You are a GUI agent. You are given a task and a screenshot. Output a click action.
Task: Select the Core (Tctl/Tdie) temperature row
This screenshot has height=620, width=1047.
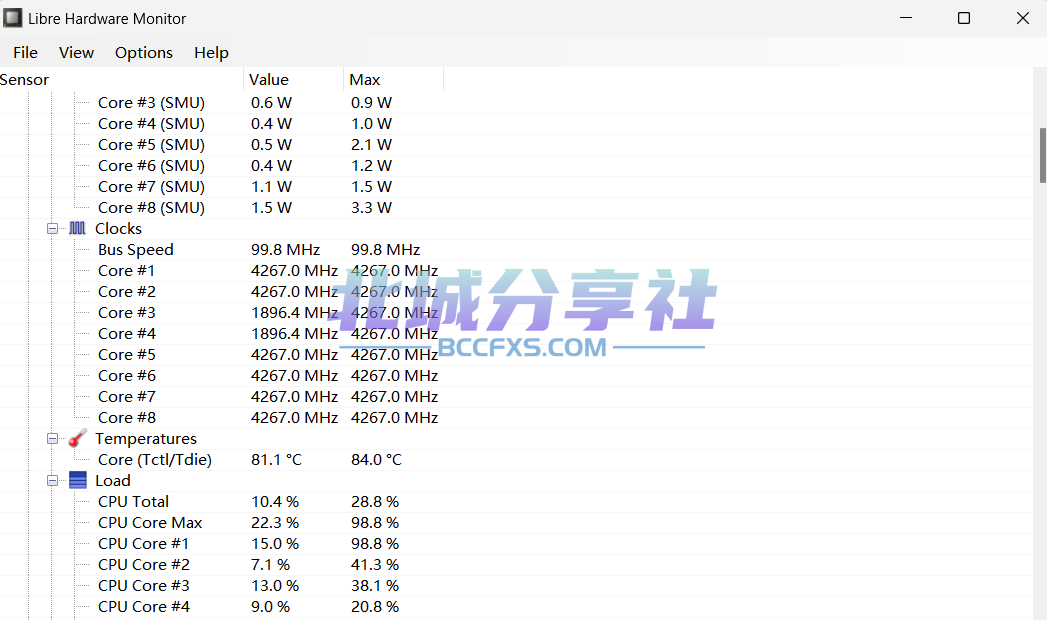coord(516,460)
